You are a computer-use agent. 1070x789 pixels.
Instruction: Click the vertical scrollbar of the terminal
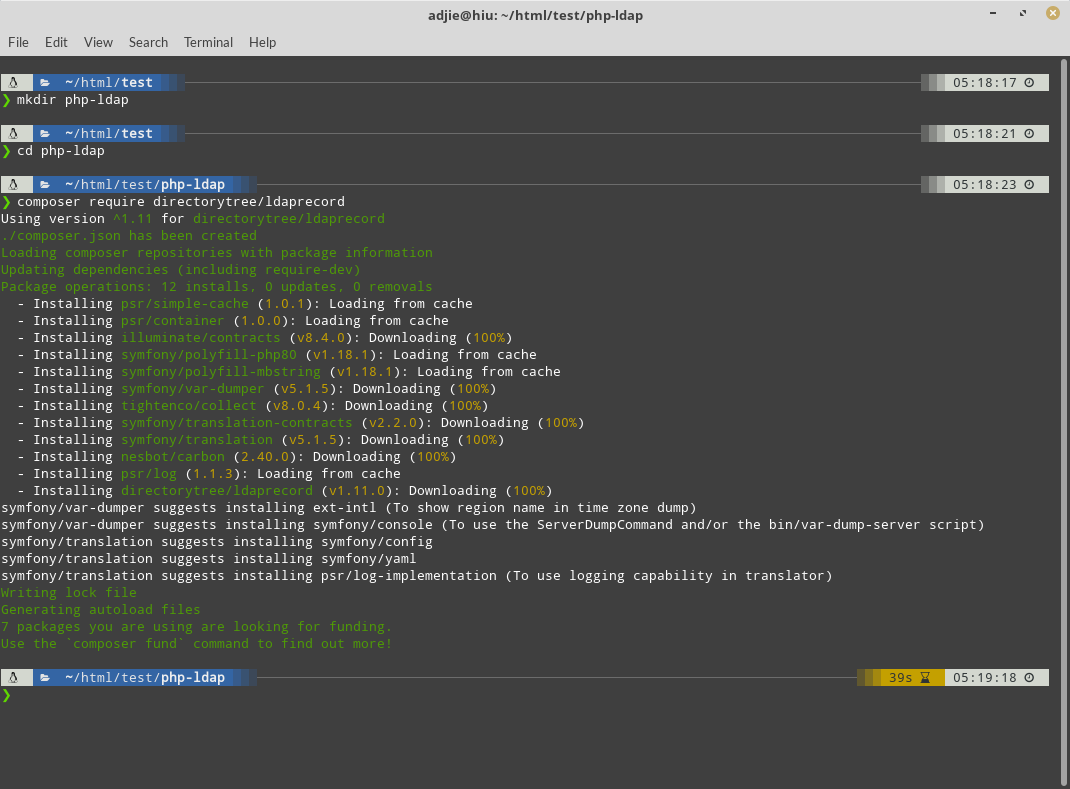coord(1063,422)
